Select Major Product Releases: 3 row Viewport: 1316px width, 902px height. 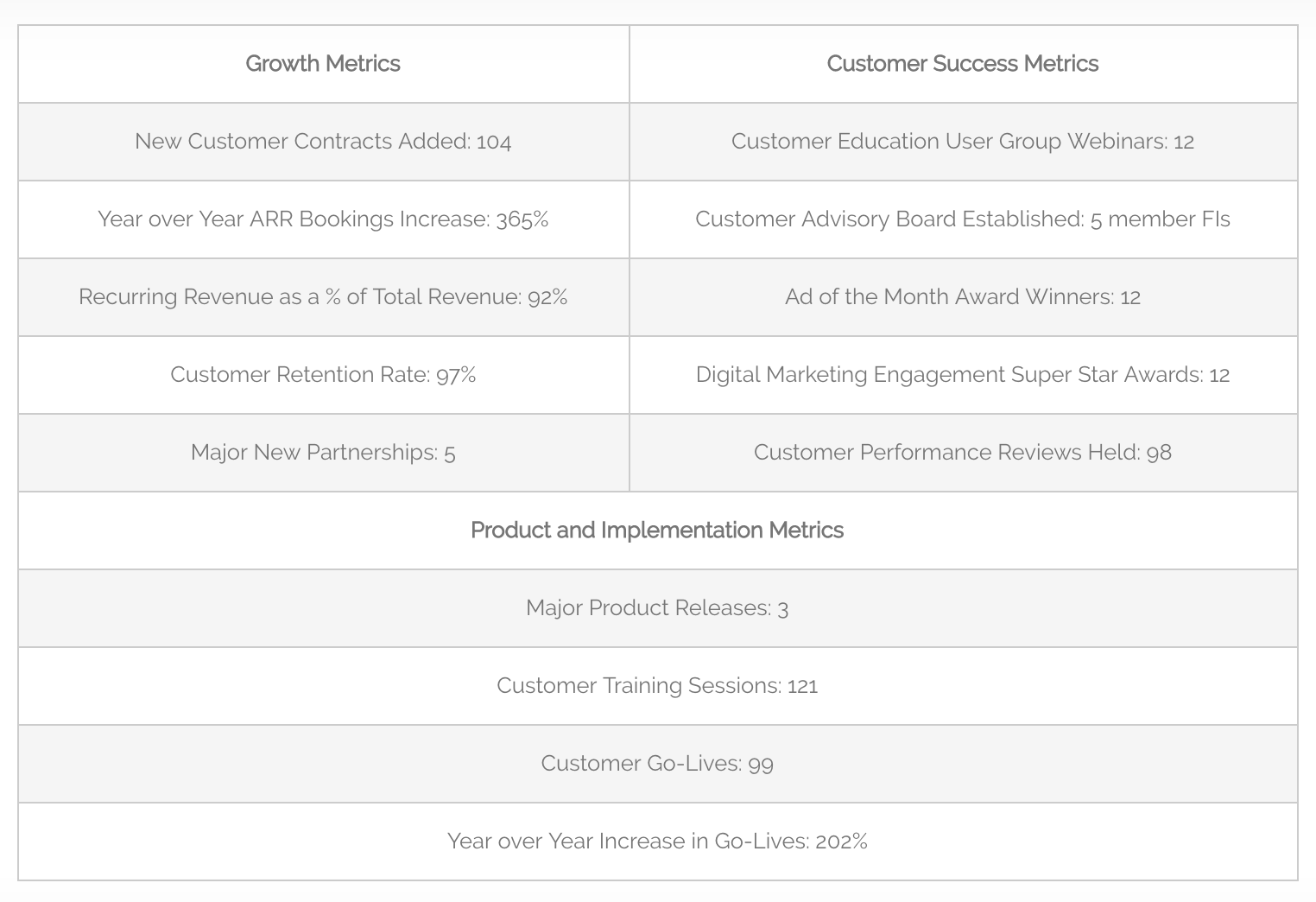pyautogui.click(x=657, y=608)
